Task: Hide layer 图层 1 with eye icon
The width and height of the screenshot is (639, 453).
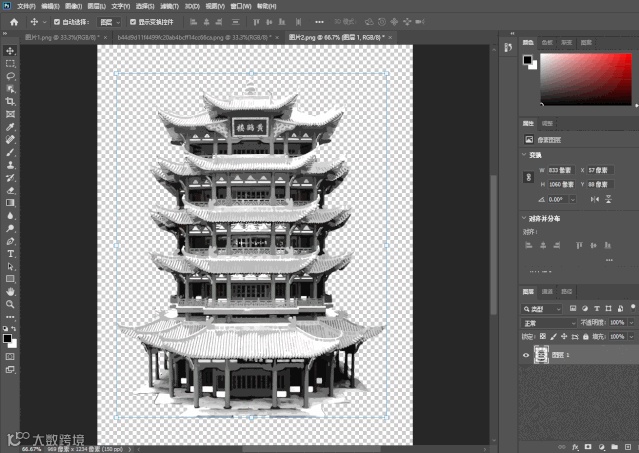Action: [526, 355]
